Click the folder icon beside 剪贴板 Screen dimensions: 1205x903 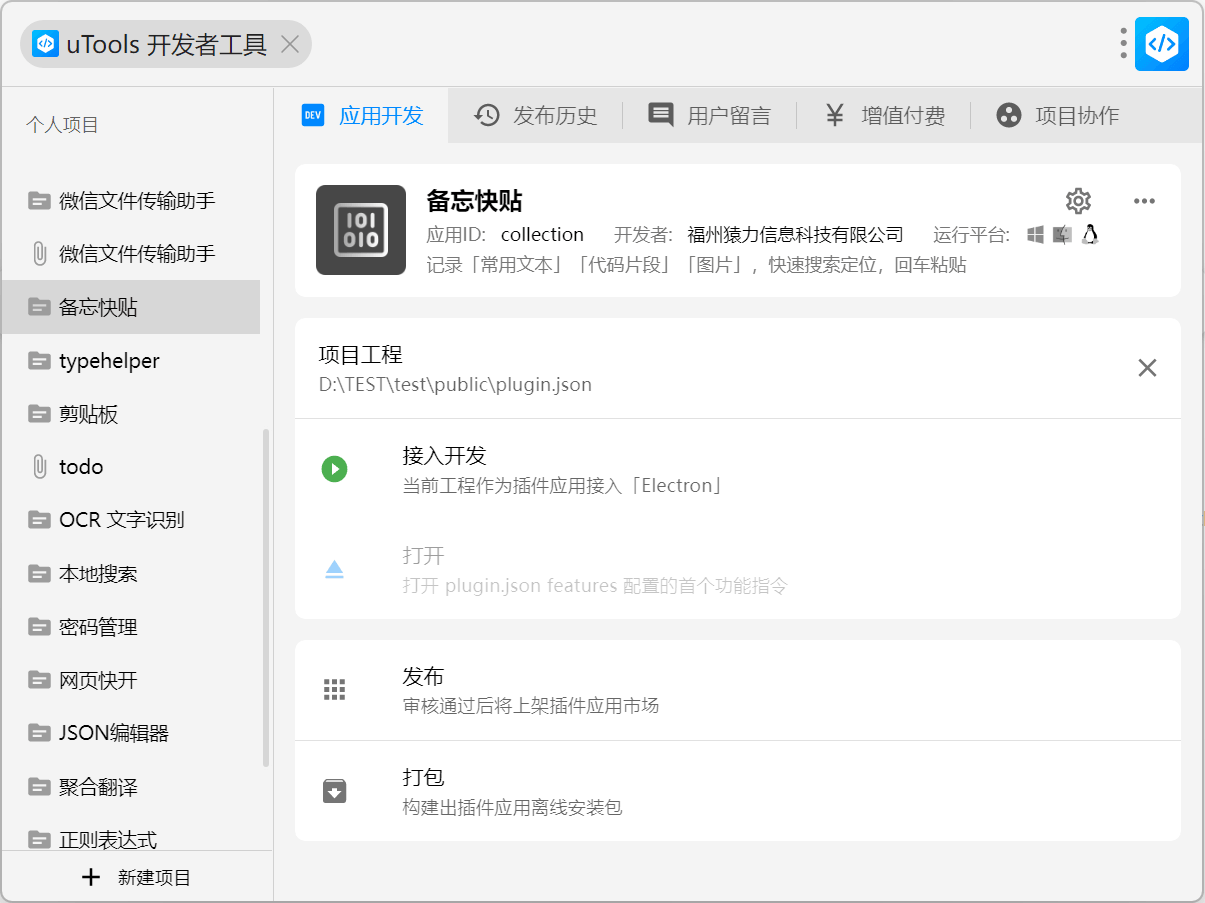click(x=40, y=414)
